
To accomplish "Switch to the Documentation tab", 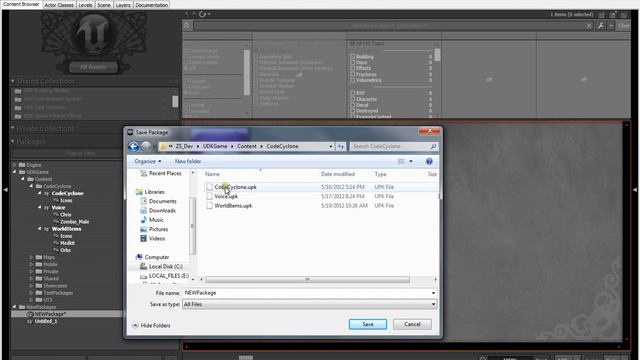I will (x=151, y=5).
